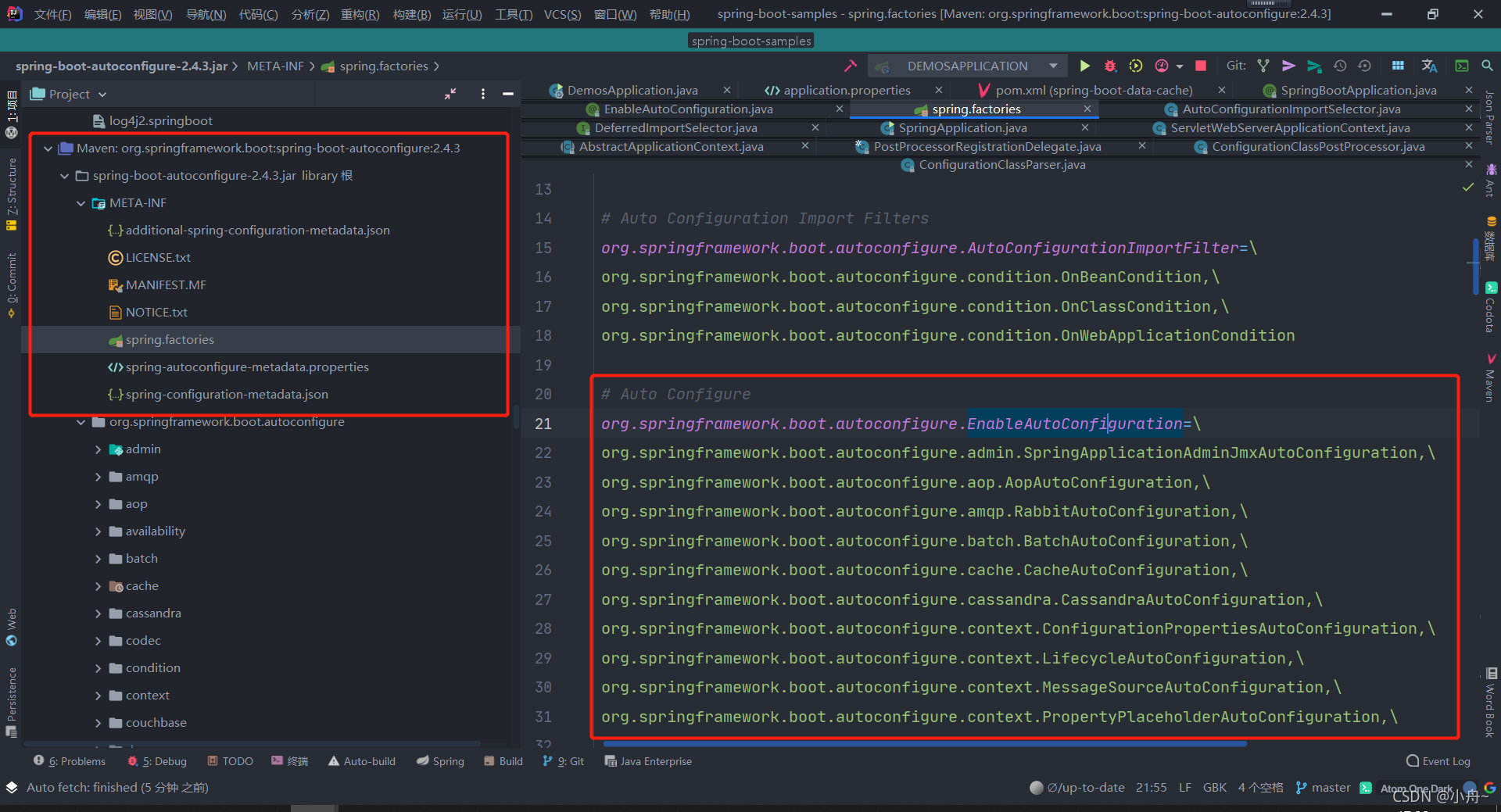The height and width of the screenshot is (812, 1501).
Task: Open terminal icon in top toolbar
Action: 1462,66
